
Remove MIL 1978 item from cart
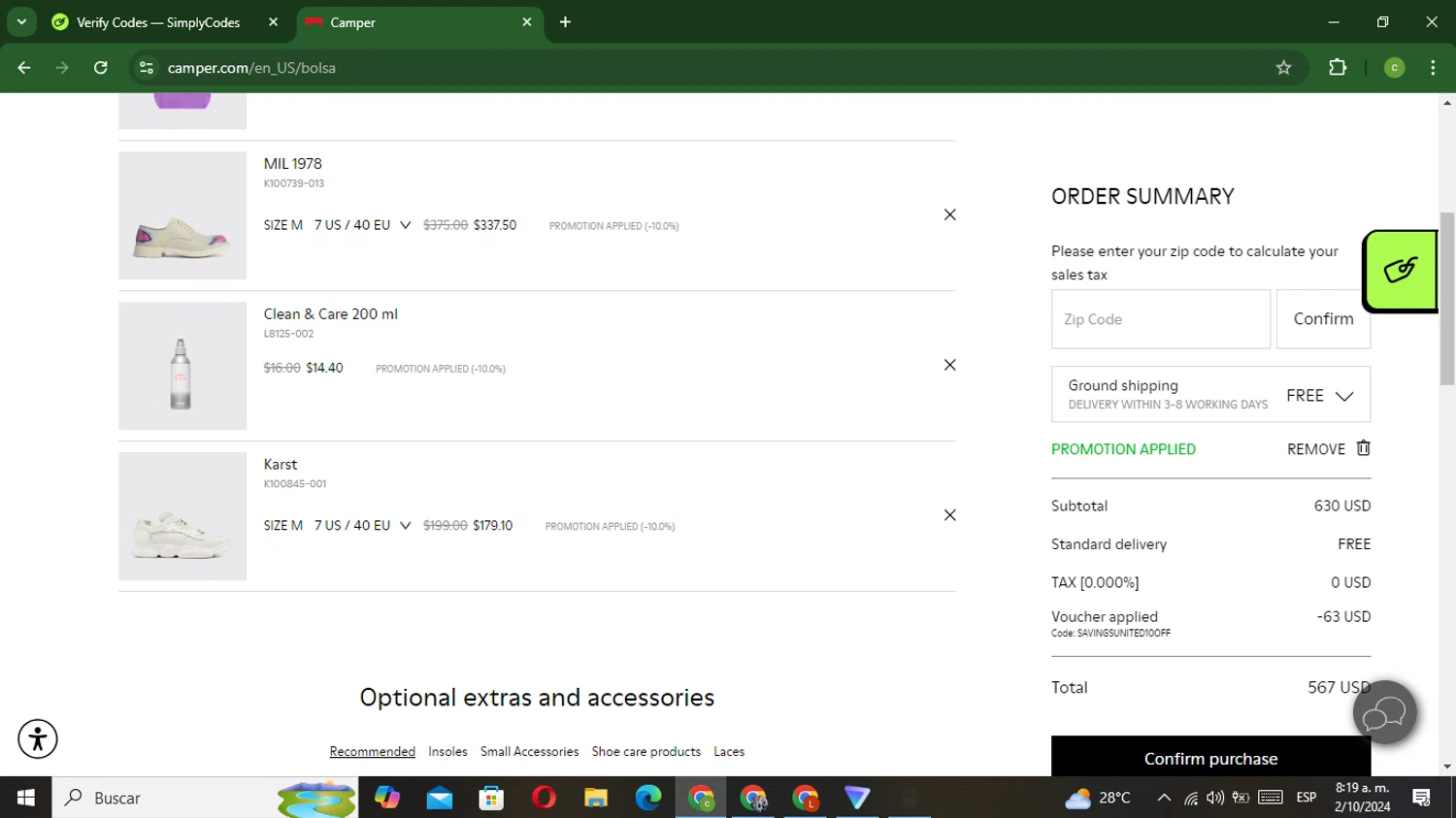pyautogui.click(x=949, y=214)
